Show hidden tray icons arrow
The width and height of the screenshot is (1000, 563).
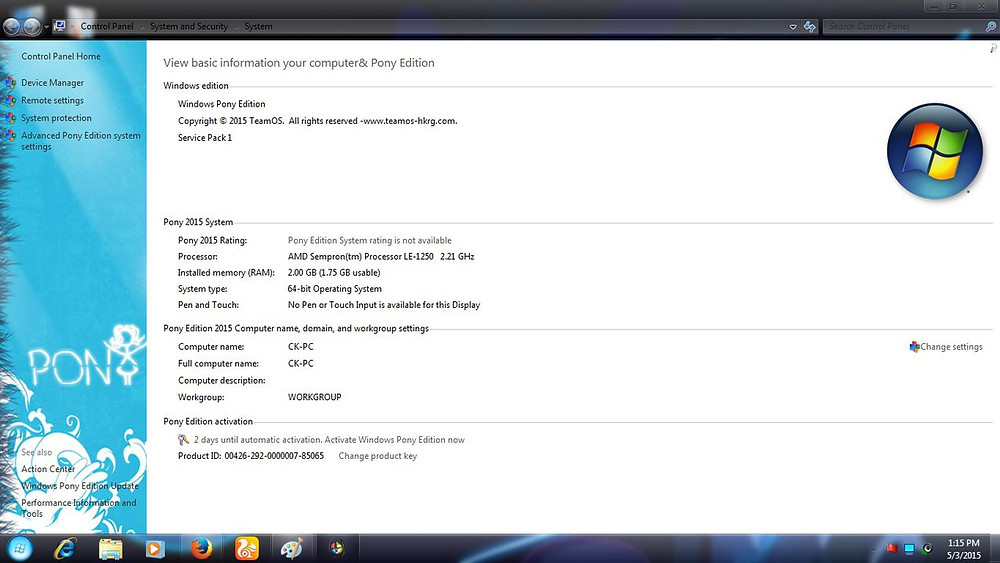point(874,549)
